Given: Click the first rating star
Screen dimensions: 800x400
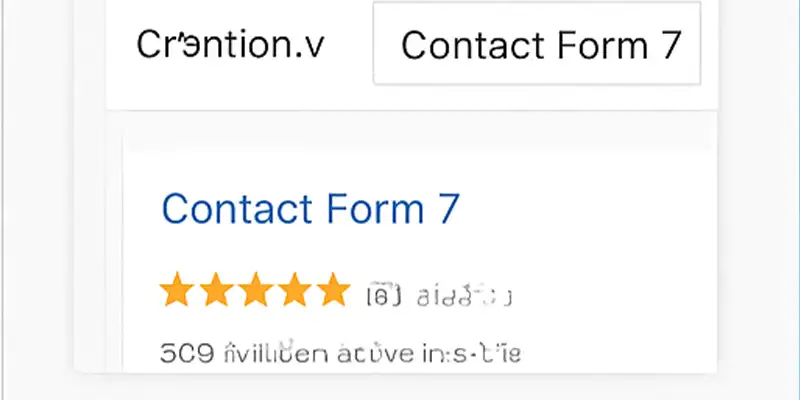Looking at the screenshot, I should click(x=176, y=292).
